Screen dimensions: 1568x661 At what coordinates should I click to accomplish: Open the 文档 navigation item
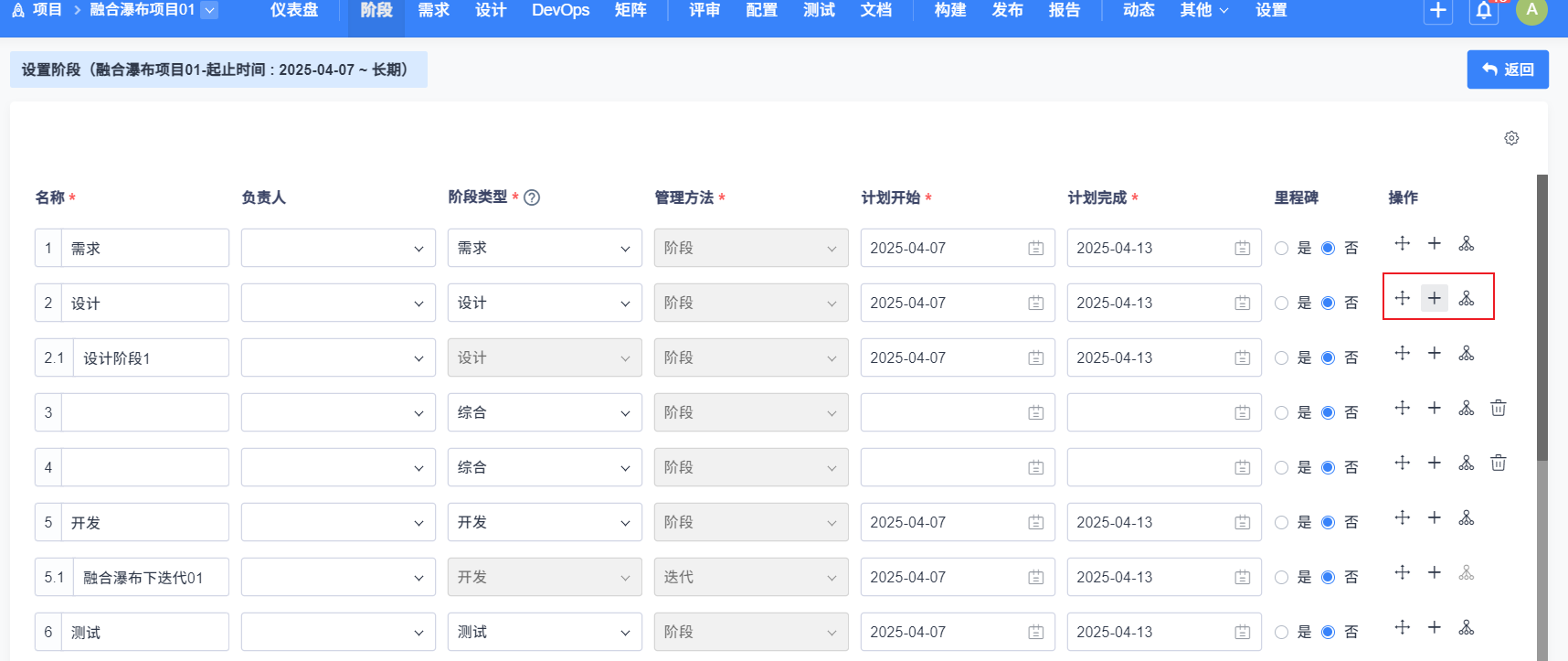[x=875, y=10]
